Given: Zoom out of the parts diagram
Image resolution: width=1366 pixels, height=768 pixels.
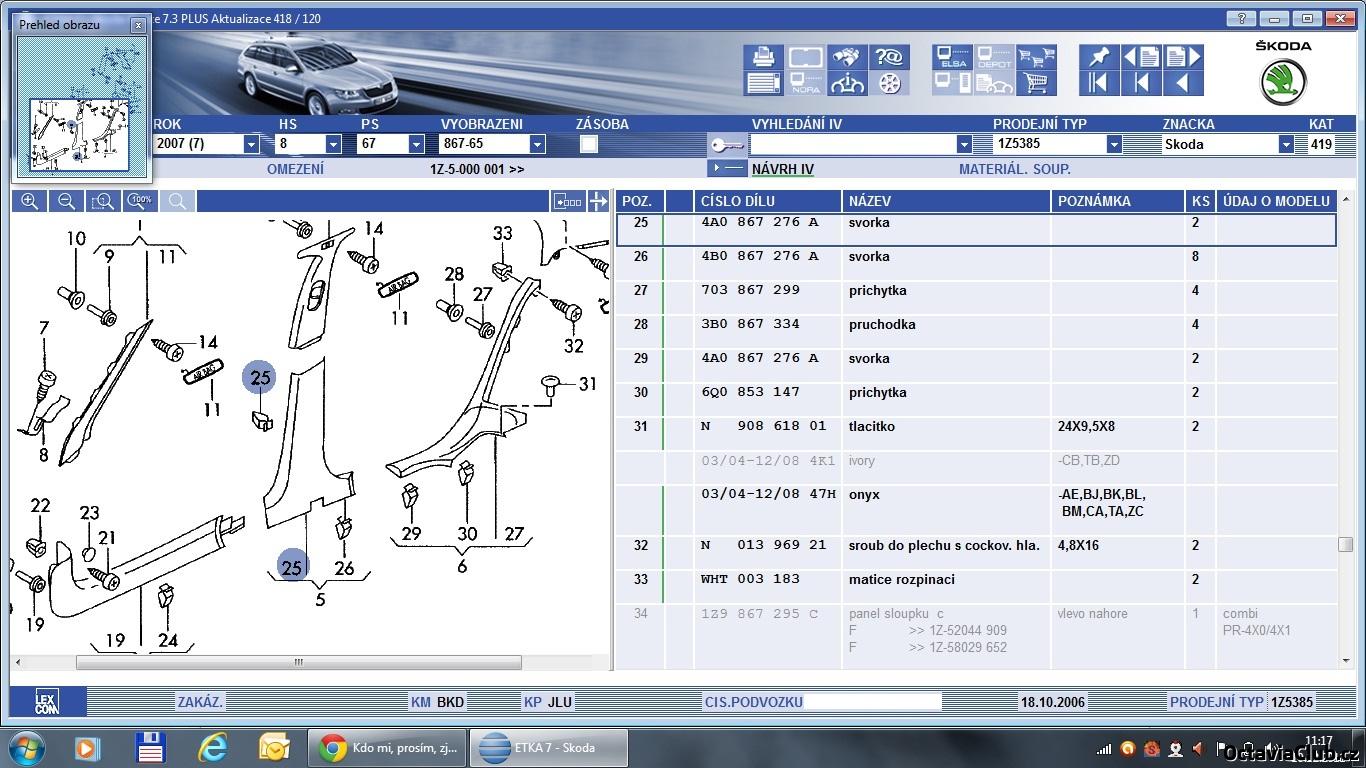Looking at the screenshot, I should (66, 201).
